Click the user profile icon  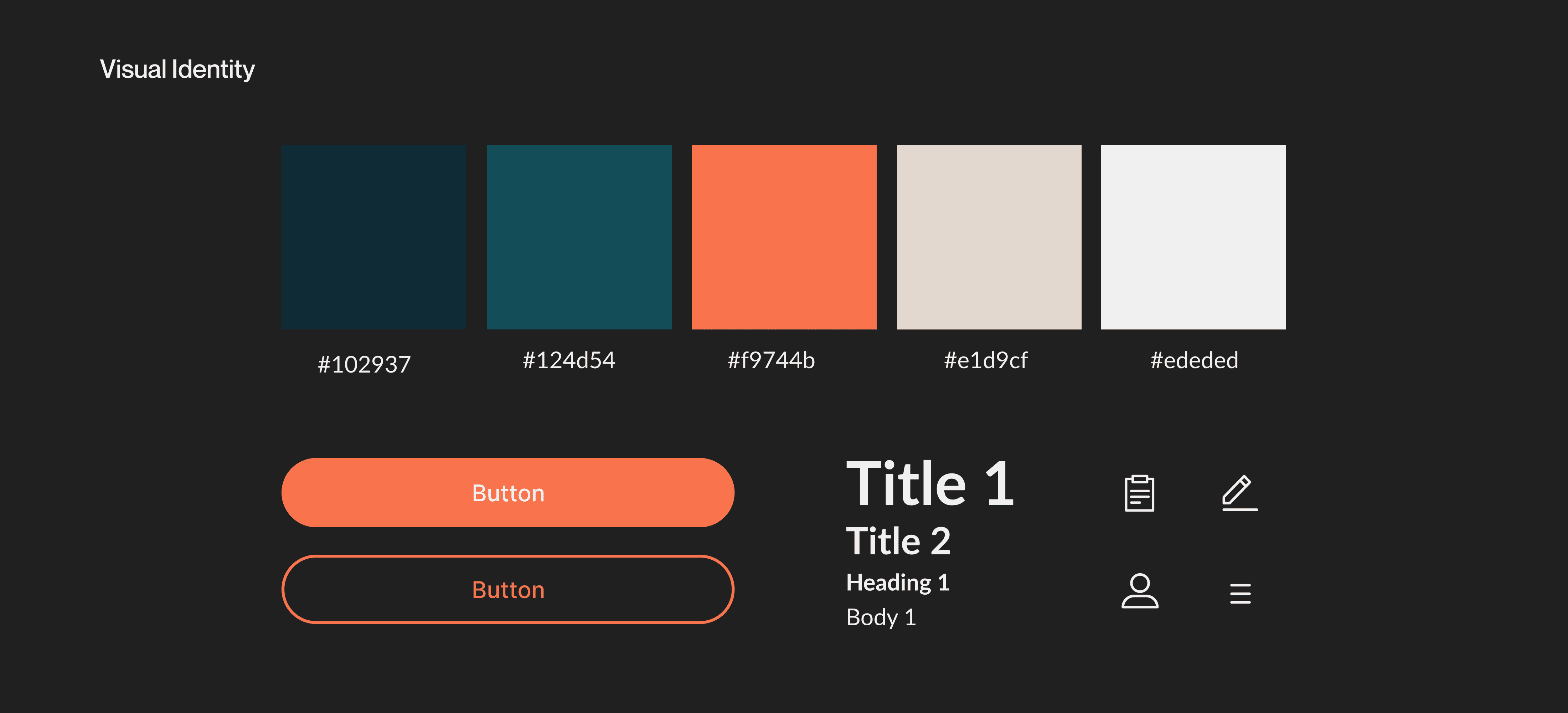pyautogui.click(x=1140, y=591)
